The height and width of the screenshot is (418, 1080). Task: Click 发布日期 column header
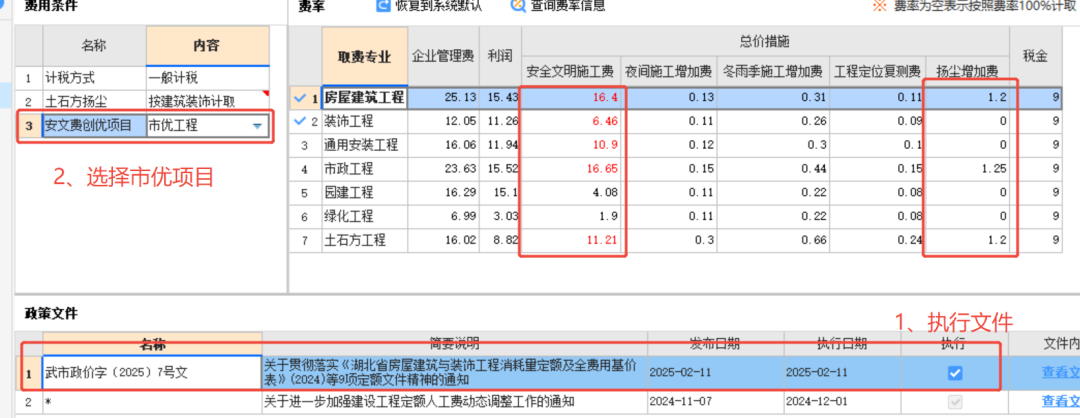tap(715, 344)
